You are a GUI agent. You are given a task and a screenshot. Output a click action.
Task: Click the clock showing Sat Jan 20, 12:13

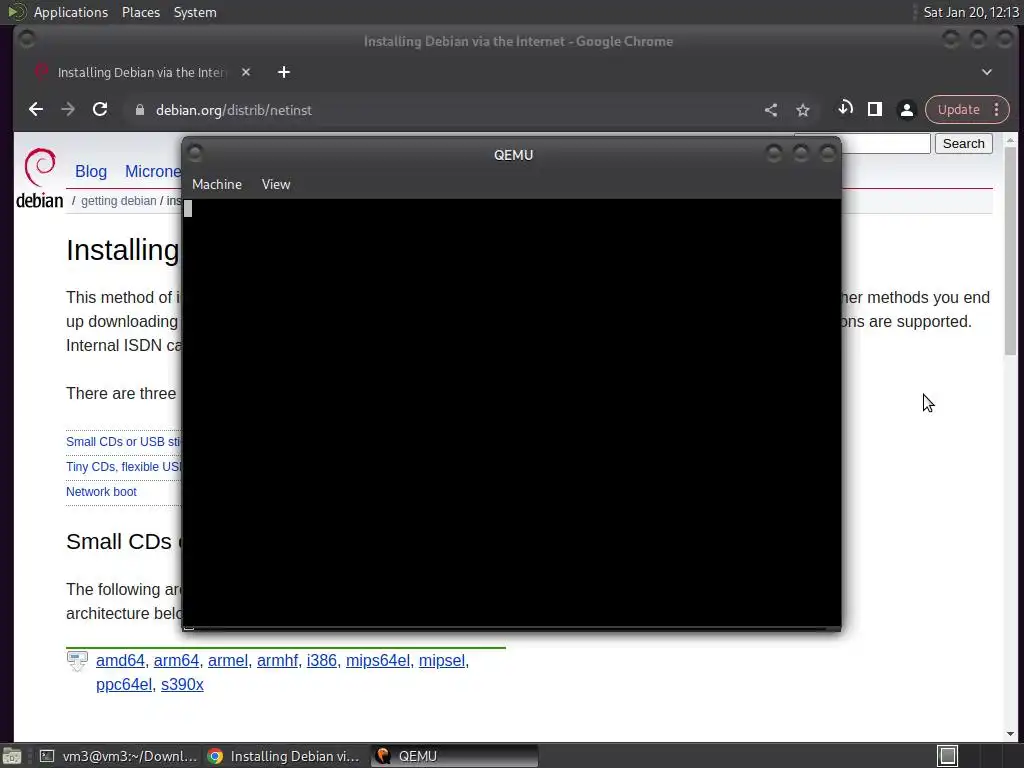coord(970,12)
